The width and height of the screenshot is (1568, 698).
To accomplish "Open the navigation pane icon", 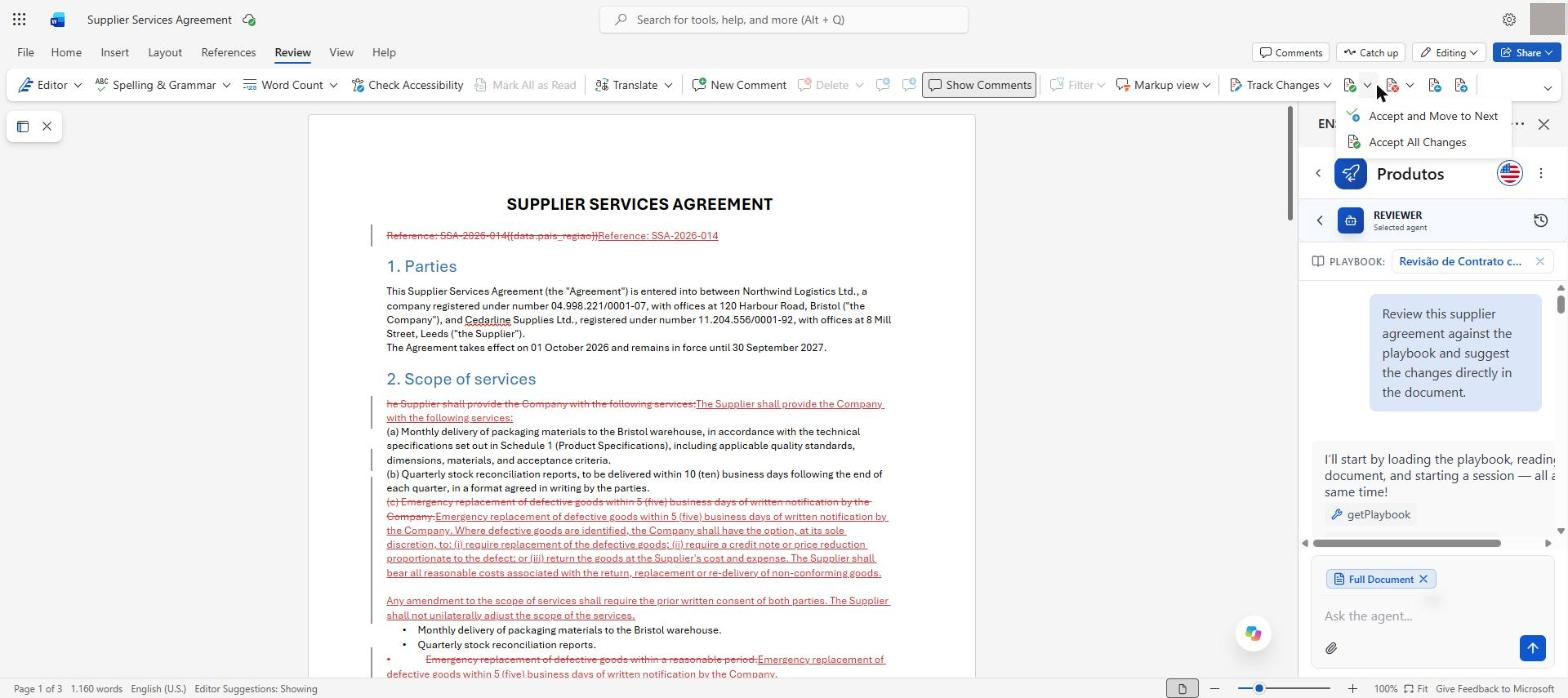I will tap(22, 126).
